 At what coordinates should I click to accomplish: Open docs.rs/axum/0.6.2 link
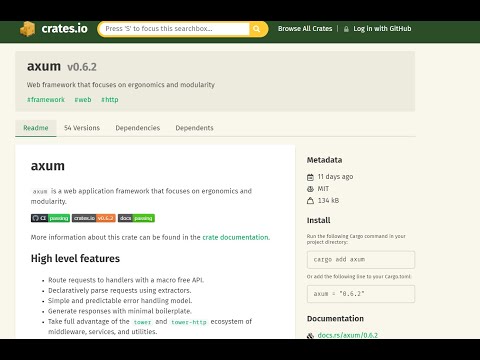(x=348, y=335)
